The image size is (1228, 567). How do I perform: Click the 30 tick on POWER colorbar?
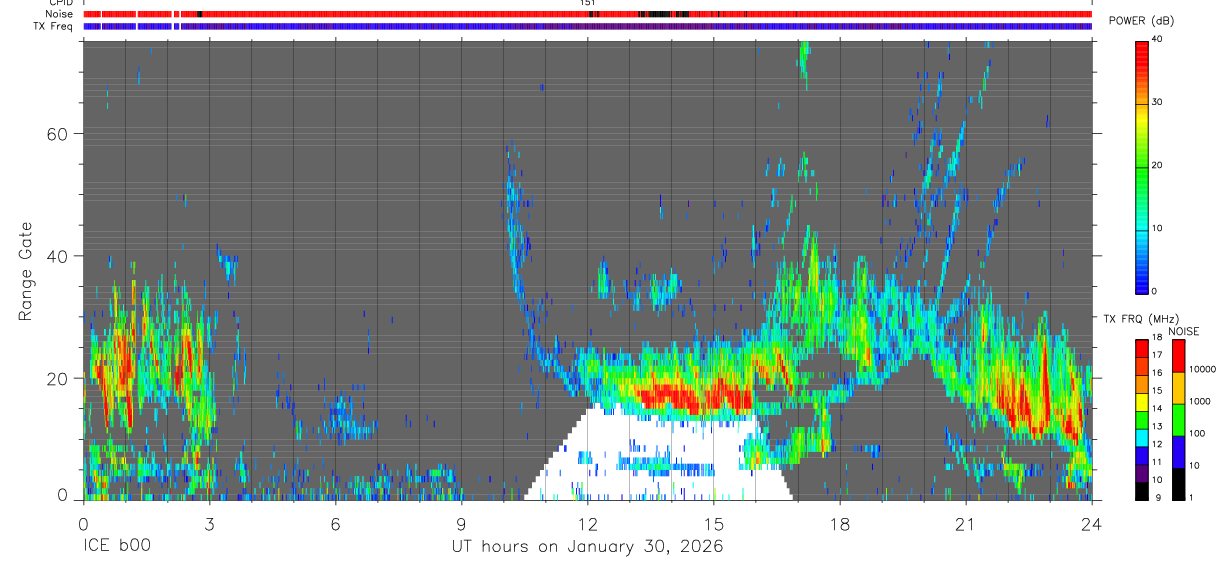pos(1157,103)
